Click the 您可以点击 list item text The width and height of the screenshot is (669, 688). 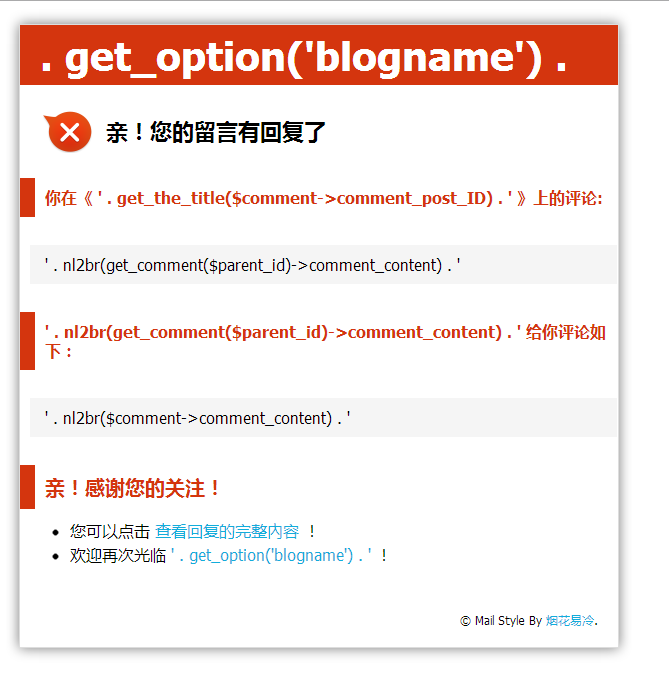pos(110,531)
